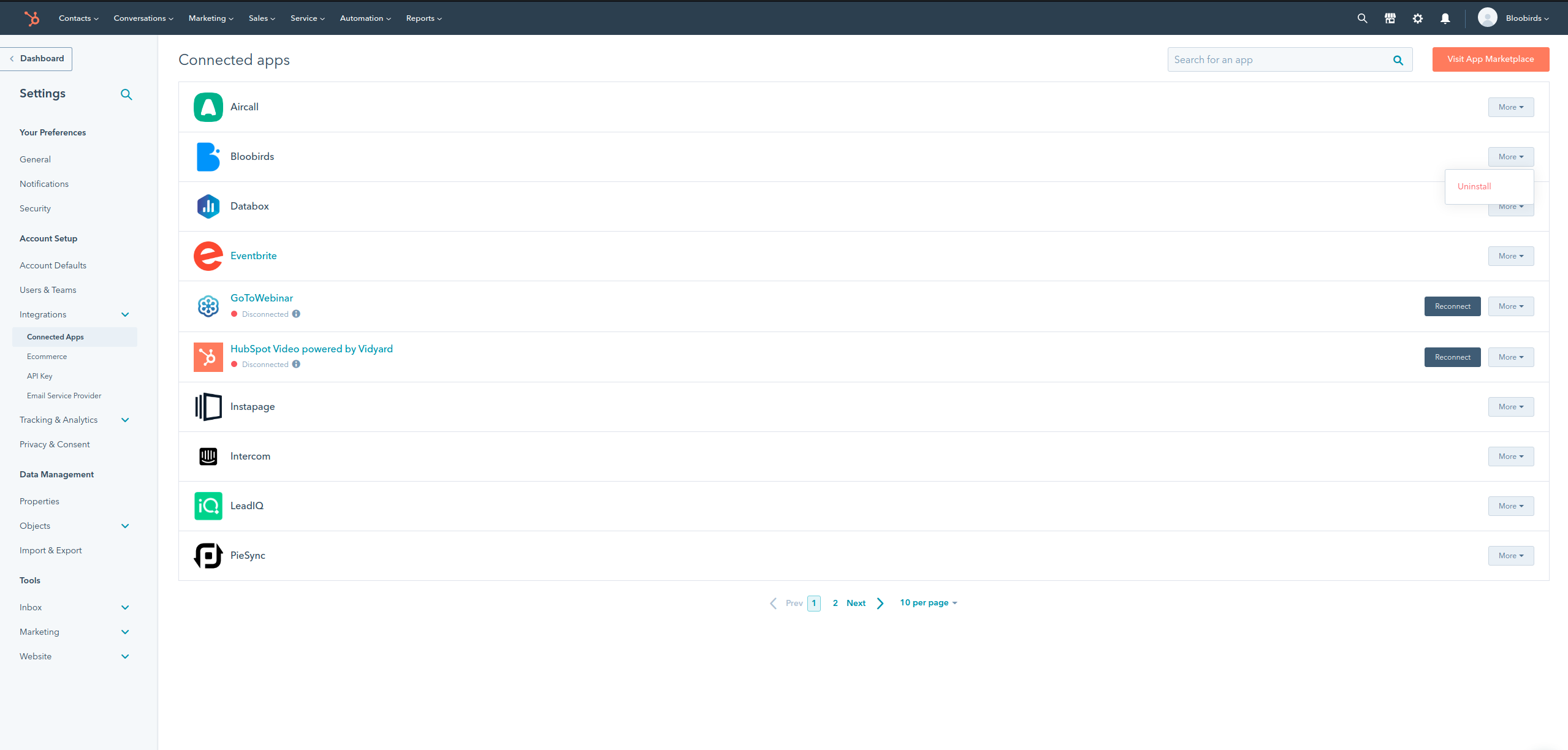Click the LeadIQ app logo

click(x=208, y=506)
